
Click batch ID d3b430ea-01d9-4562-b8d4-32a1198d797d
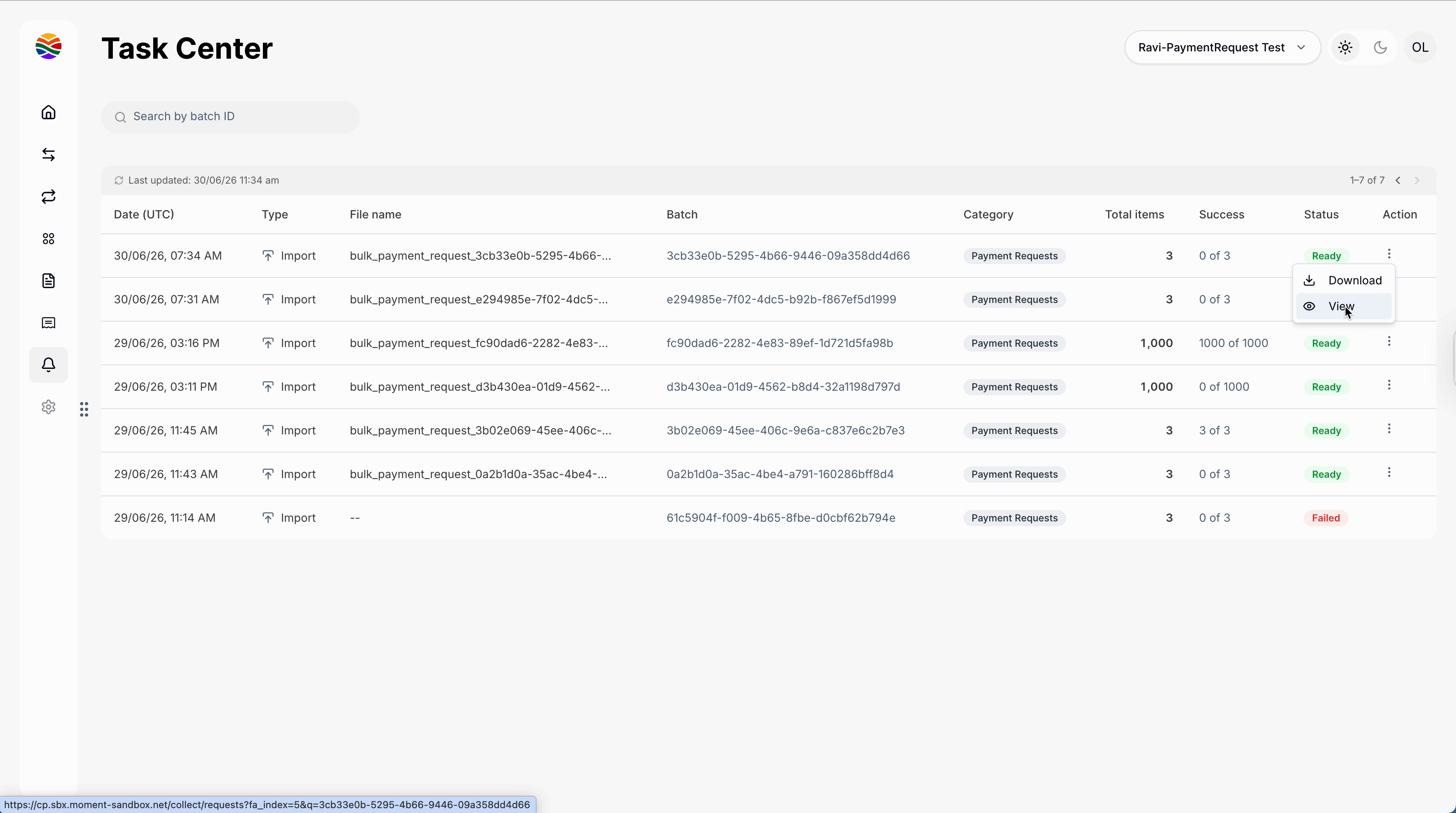coord(783,387)
